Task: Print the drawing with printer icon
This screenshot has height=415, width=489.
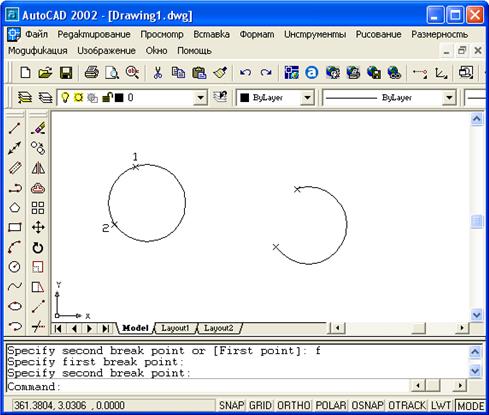Action: [91, 72]
